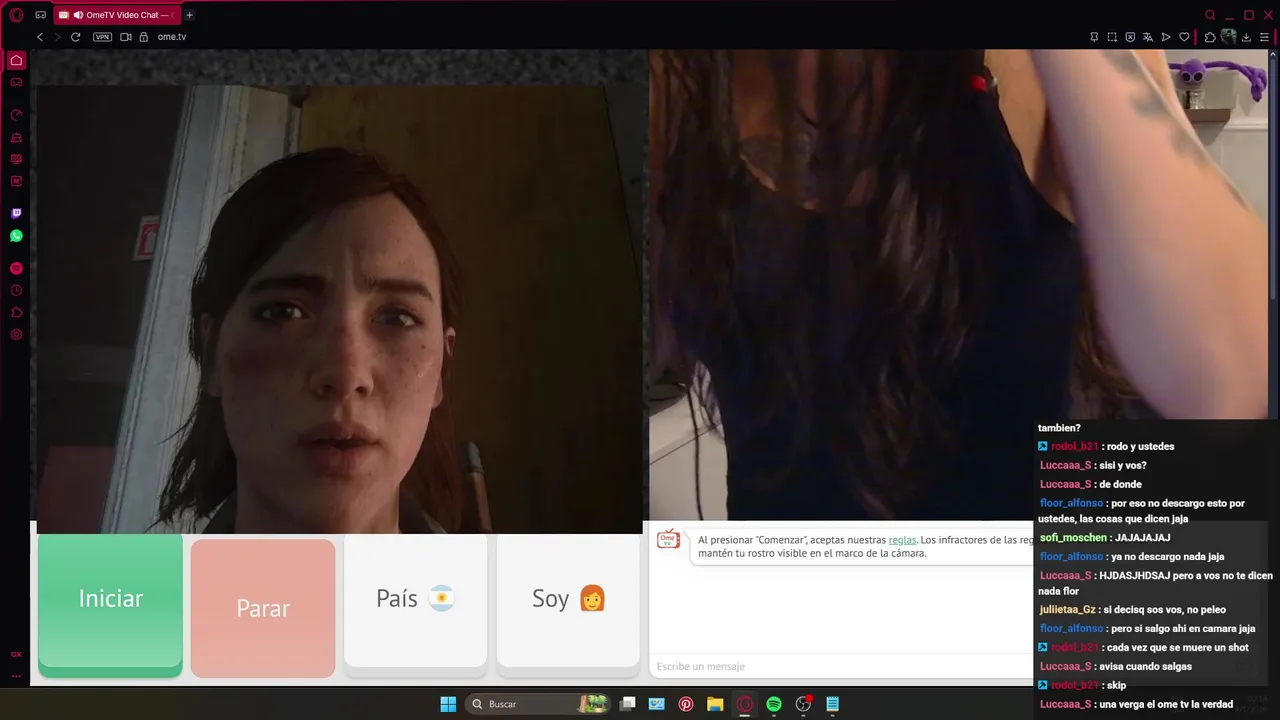The width and height of the screenshot is (1280, 720).
Task: Open the page translate icon
Action: [1148, 37]
